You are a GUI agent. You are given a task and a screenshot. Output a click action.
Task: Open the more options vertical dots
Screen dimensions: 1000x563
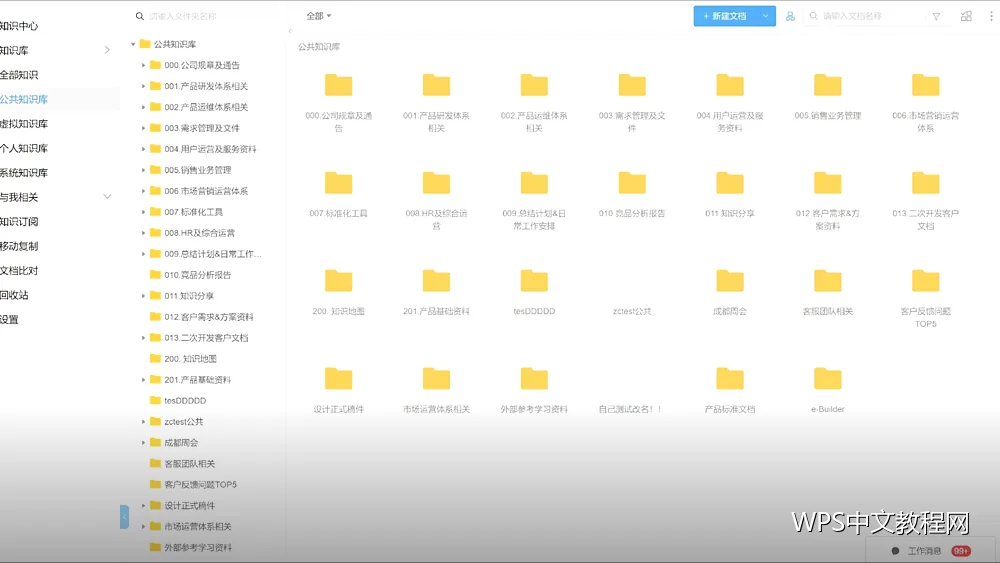(991, 16)
